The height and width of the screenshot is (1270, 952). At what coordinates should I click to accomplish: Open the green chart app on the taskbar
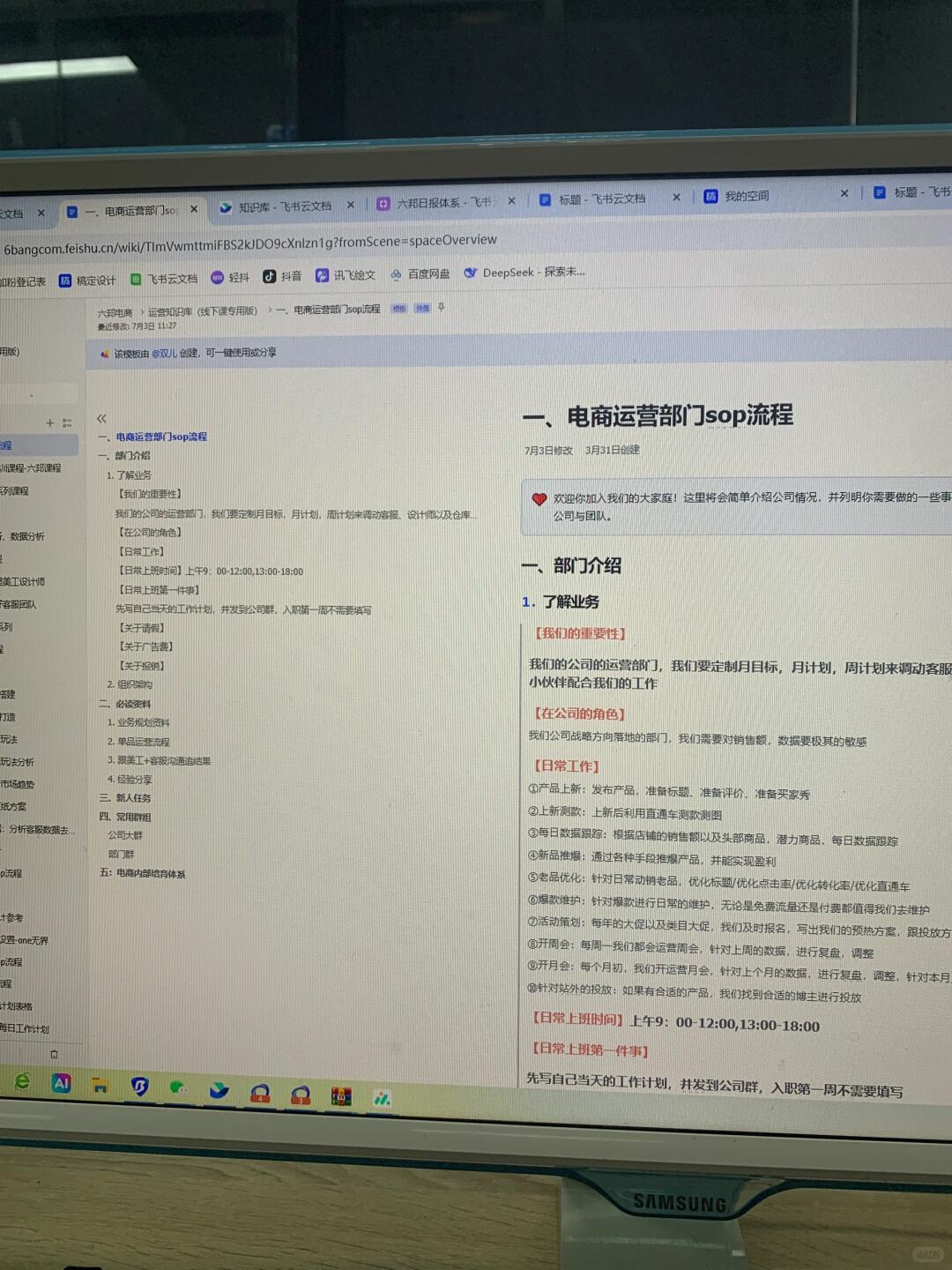(x=382, y=1098)
